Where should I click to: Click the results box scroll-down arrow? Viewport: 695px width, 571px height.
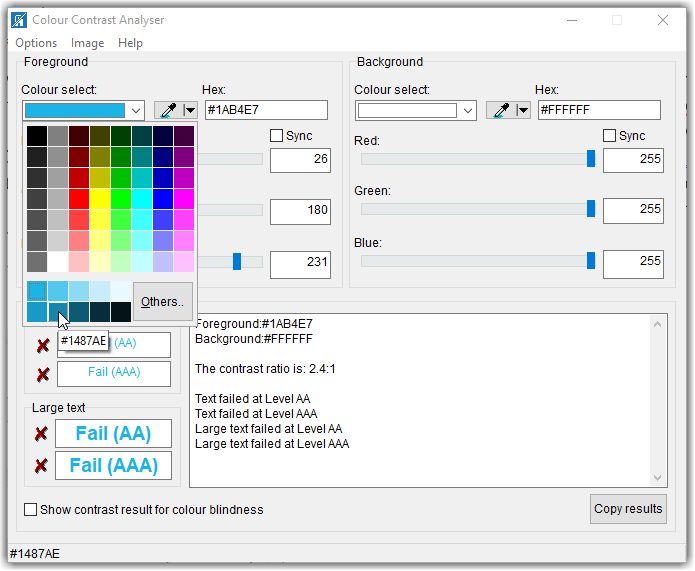tap(658, 479)
